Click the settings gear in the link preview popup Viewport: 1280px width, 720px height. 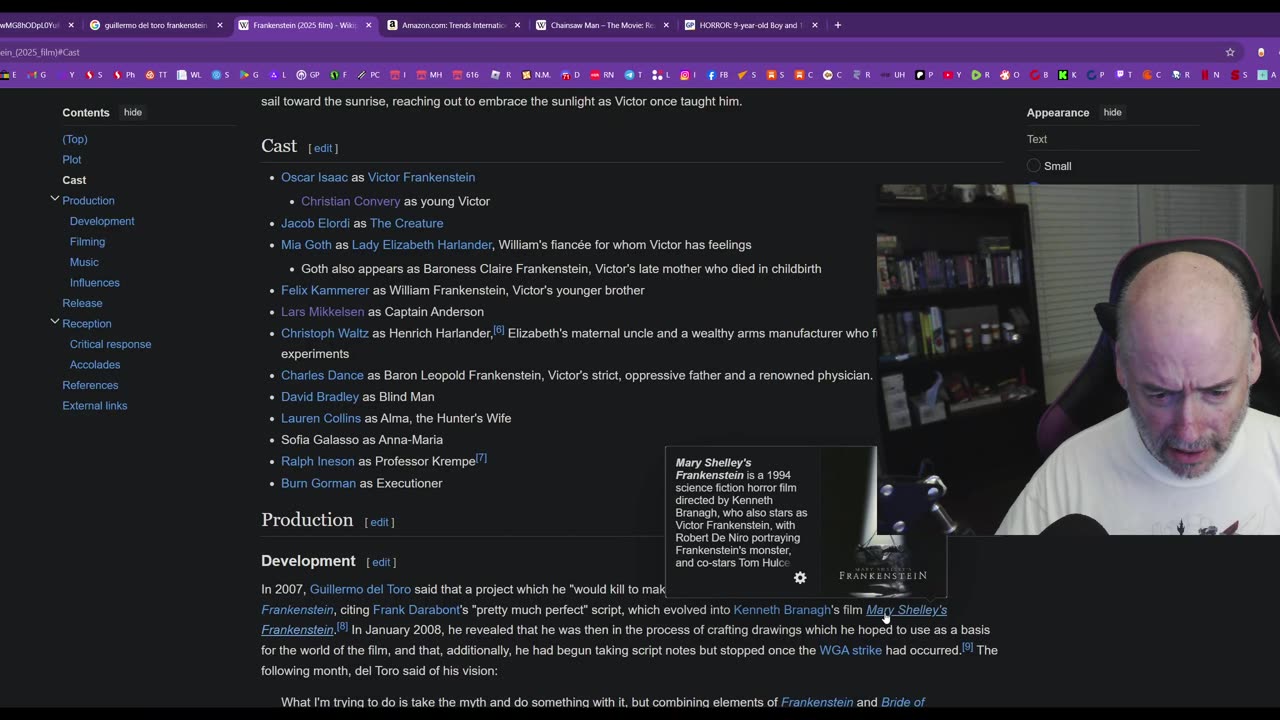[x=800, y=578]
